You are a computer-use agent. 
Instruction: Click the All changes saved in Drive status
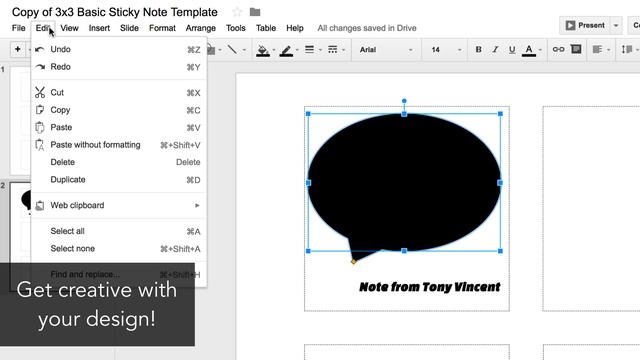pos(367,28)
